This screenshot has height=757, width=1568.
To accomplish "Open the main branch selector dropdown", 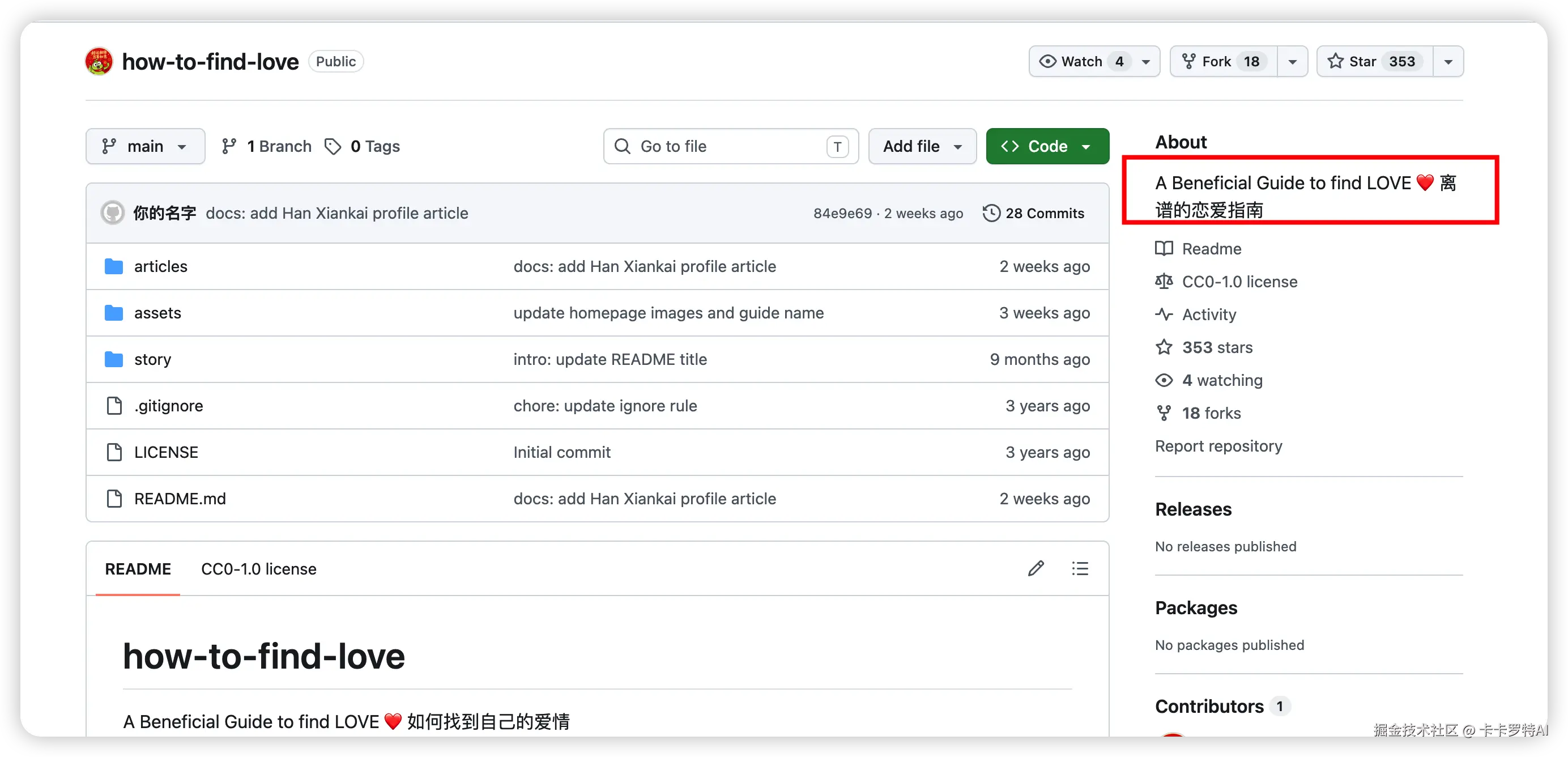I will click(x=146, y=146).
